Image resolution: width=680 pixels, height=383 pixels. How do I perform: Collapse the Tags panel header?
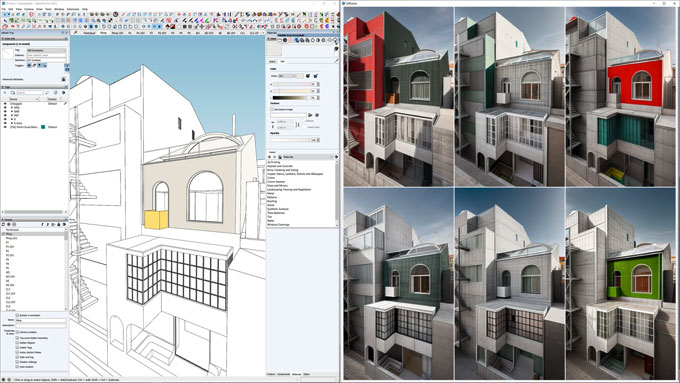[x=34, y=87]
